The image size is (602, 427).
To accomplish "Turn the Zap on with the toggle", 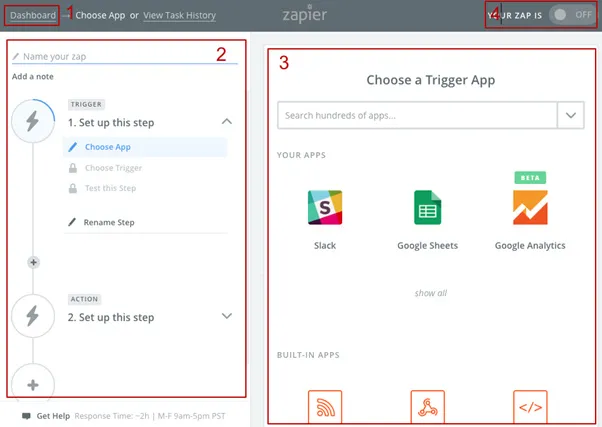I will [x=572, y=15].
